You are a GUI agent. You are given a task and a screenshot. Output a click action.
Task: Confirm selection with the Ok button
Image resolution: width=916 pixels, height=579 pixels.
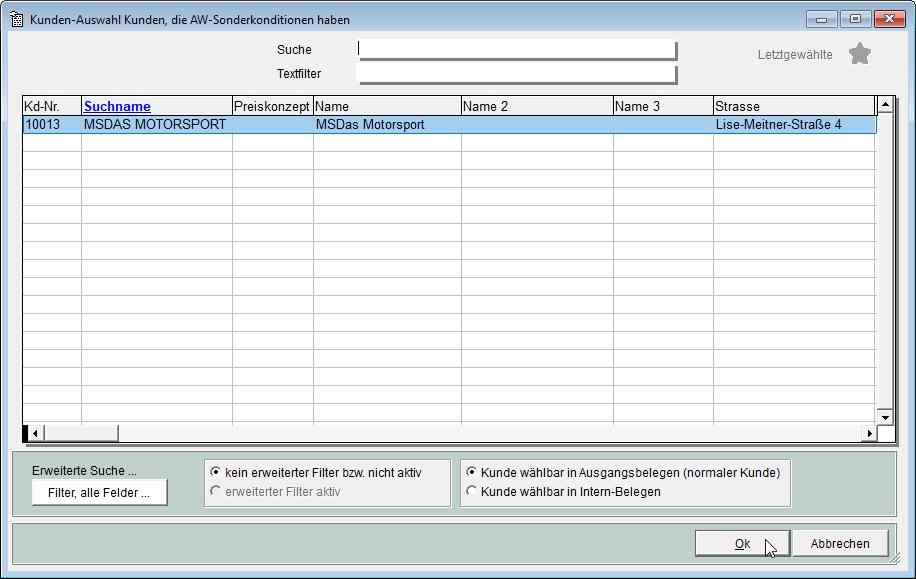tap(742, 543)
